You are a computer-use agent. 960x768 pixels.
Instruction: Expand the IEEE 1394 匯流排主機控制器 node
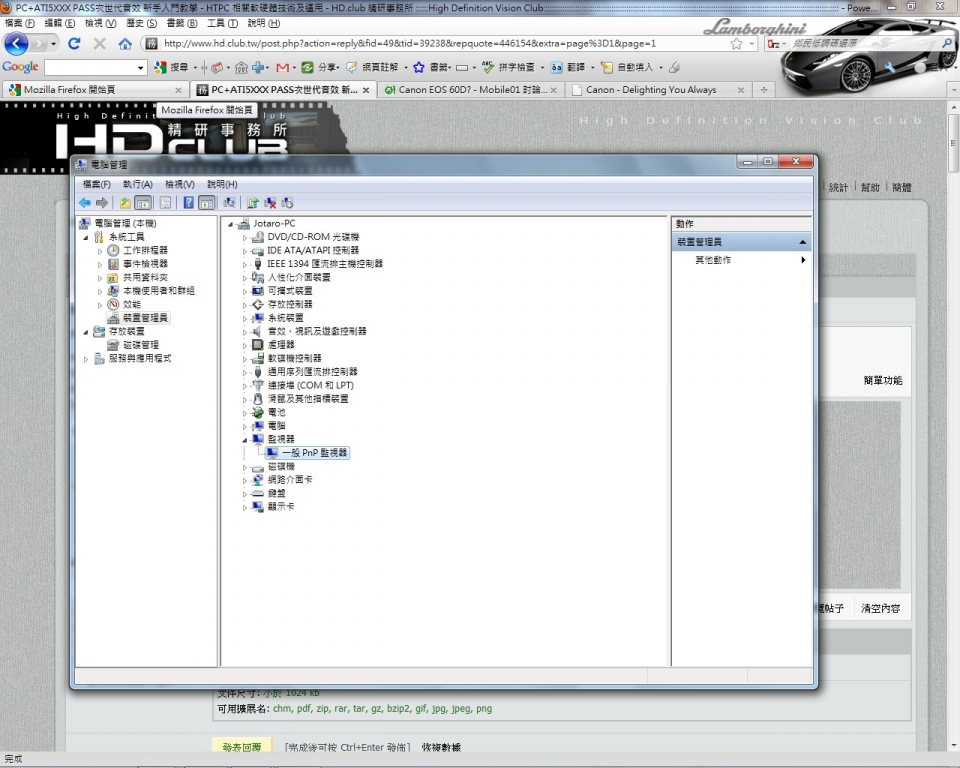tap(244, 264)
